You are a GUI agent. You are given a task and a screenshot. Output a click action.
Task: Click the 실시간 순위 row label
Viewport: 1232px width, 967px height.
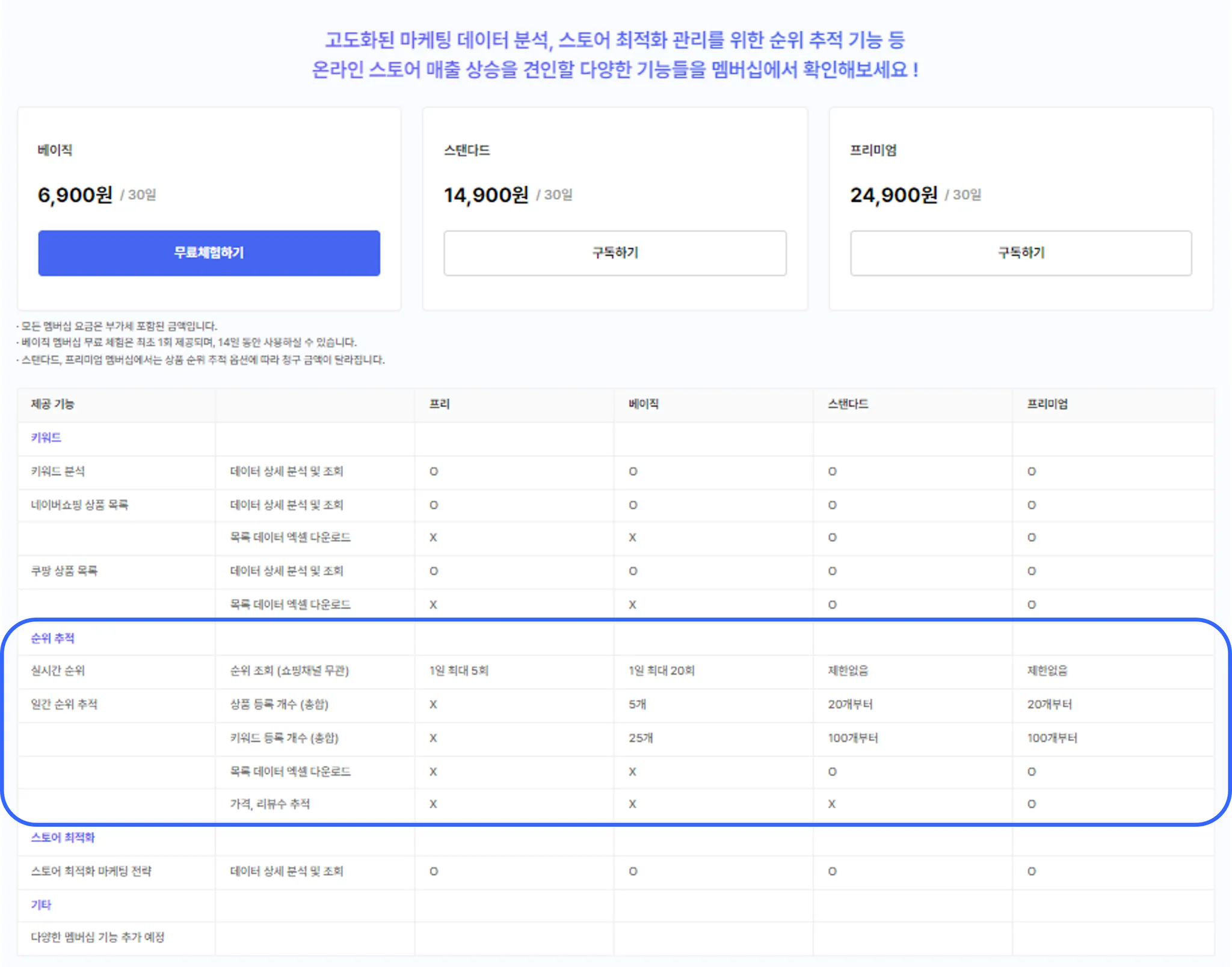pos(58,670)
